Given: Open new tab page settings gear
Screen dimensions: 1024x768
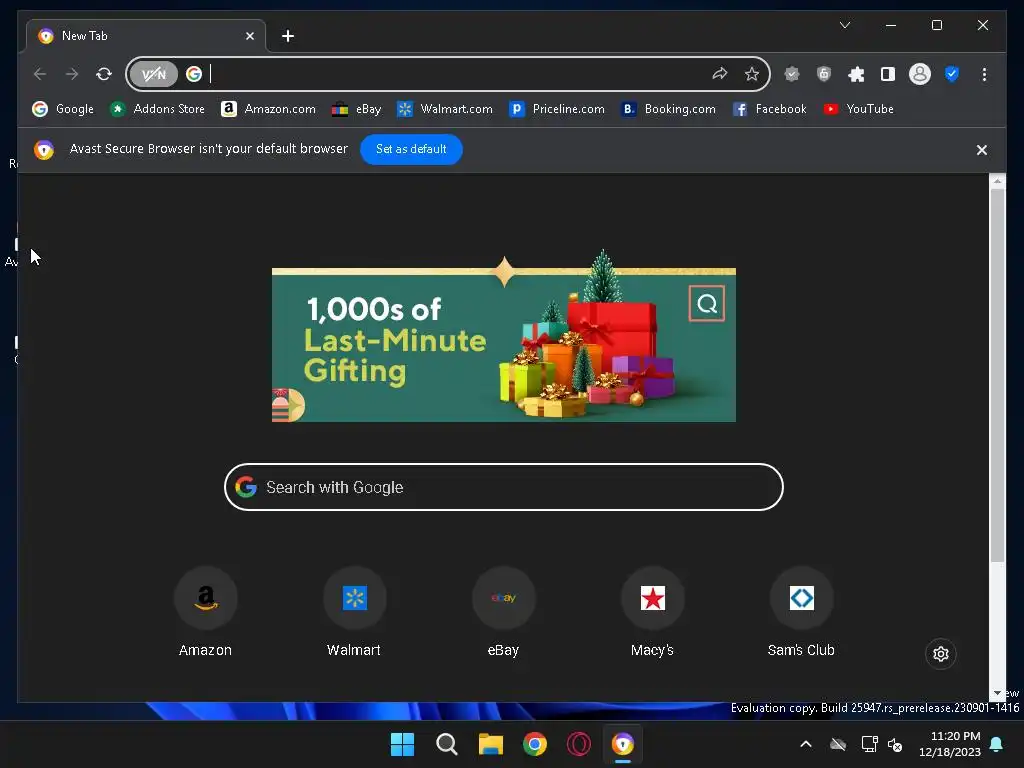Looking at the screenshot, I should pyautogui.click(x=940, y=654).
